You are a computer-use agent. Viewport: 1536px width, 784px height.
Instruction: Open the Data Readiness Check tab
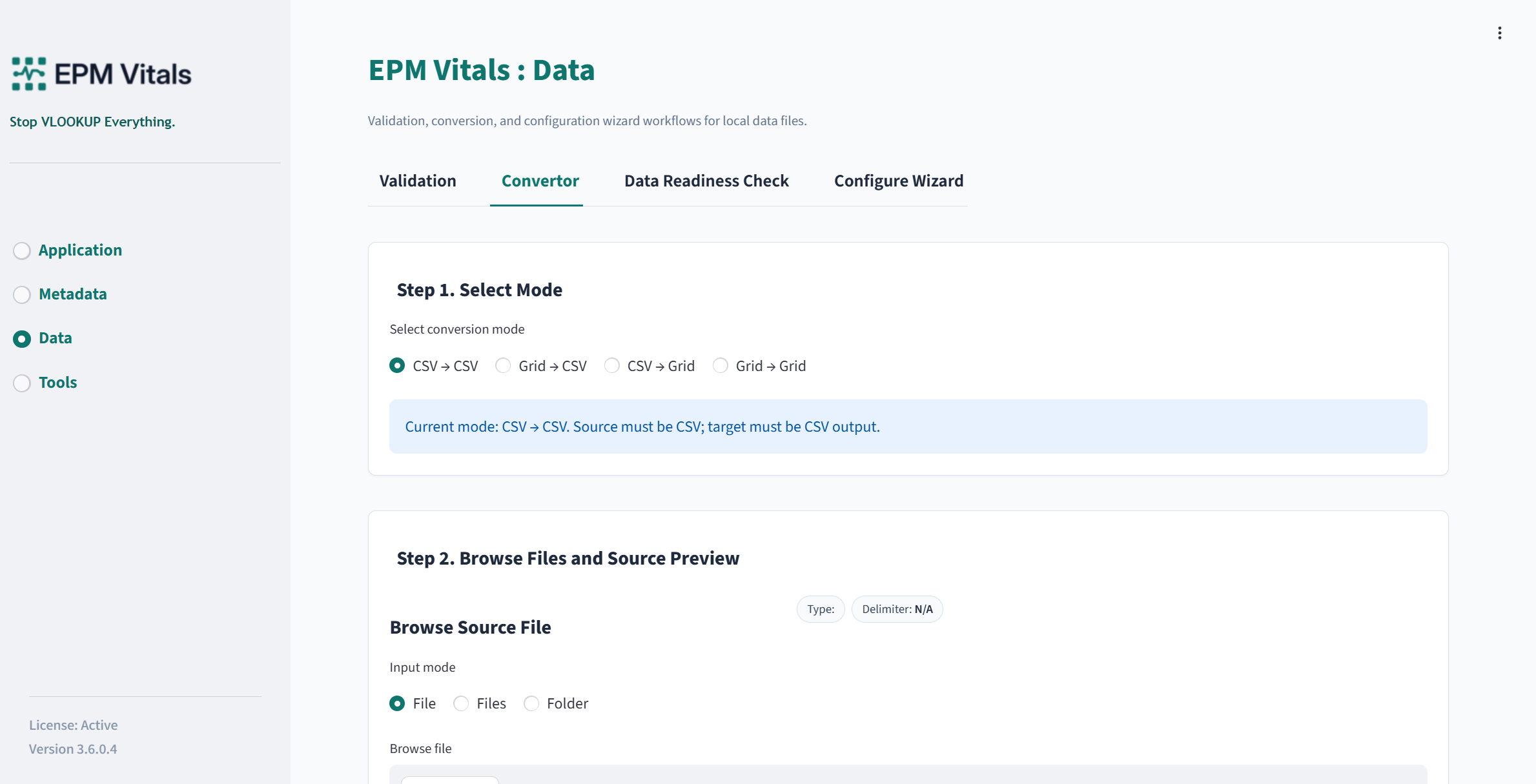point(706,181)
